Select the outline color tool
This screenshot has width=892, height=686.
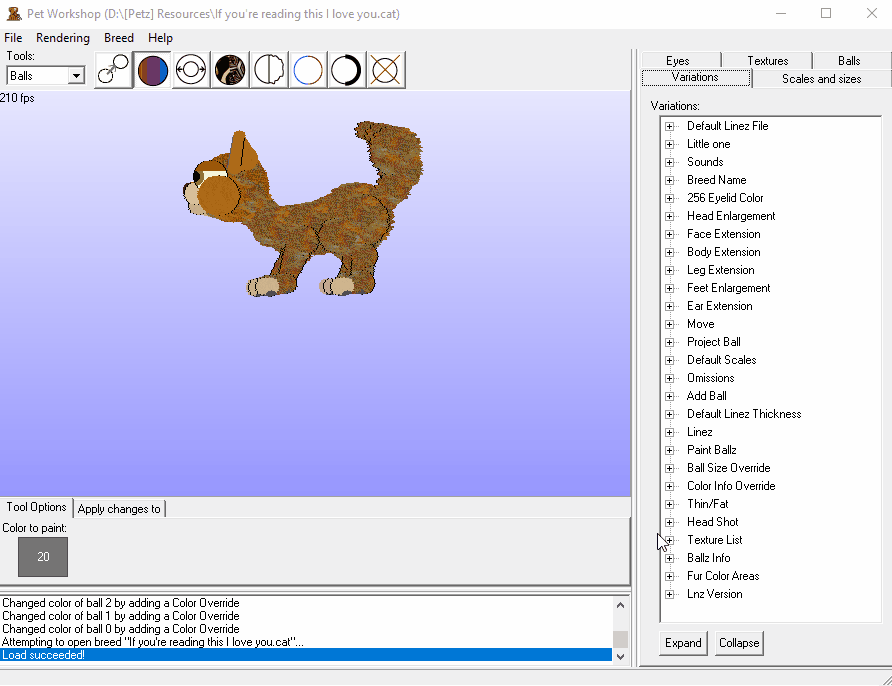click(x=308, y=70)
